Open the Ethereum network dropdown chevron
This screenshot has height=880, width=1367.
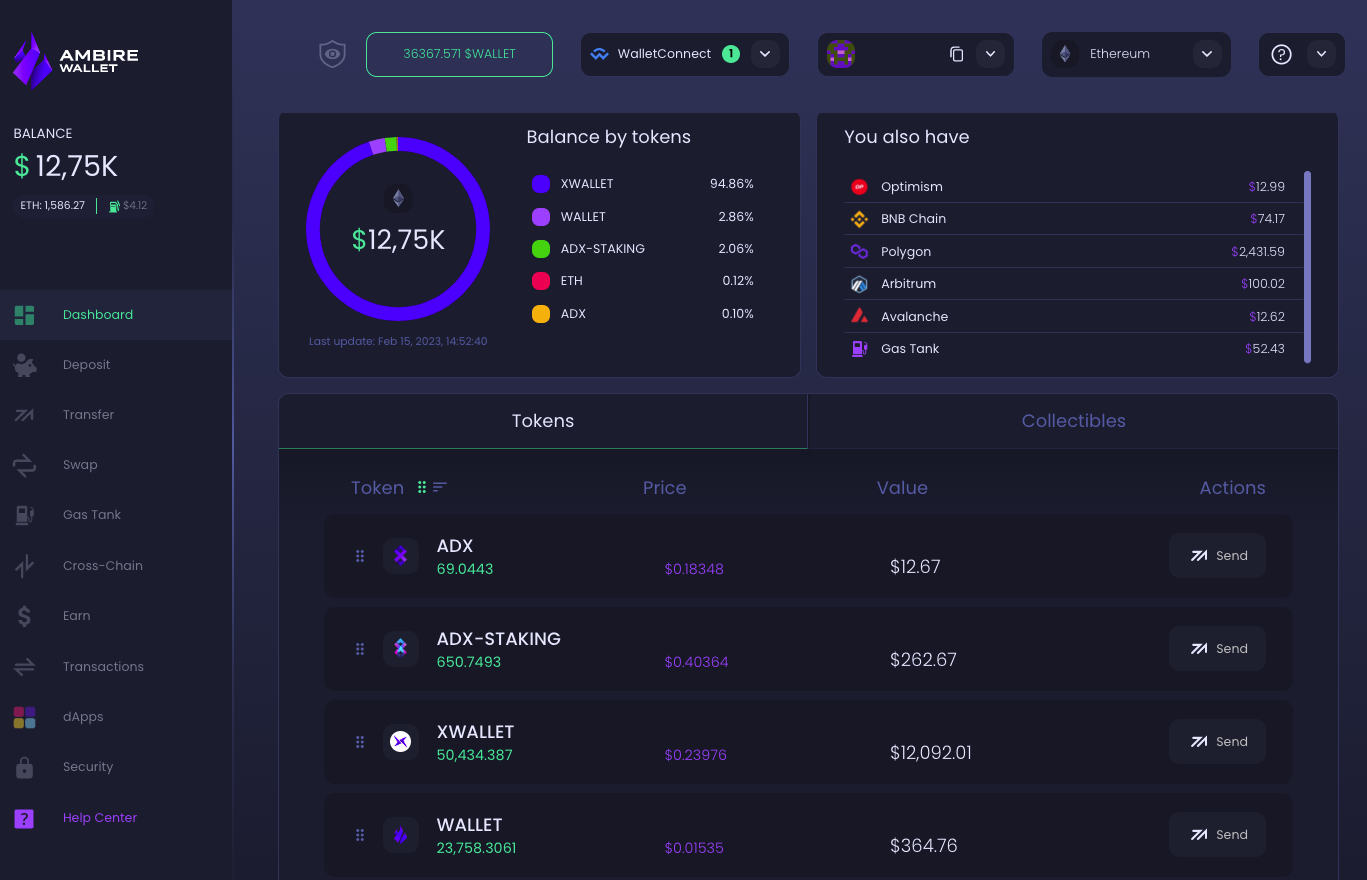coord(1207,54)
